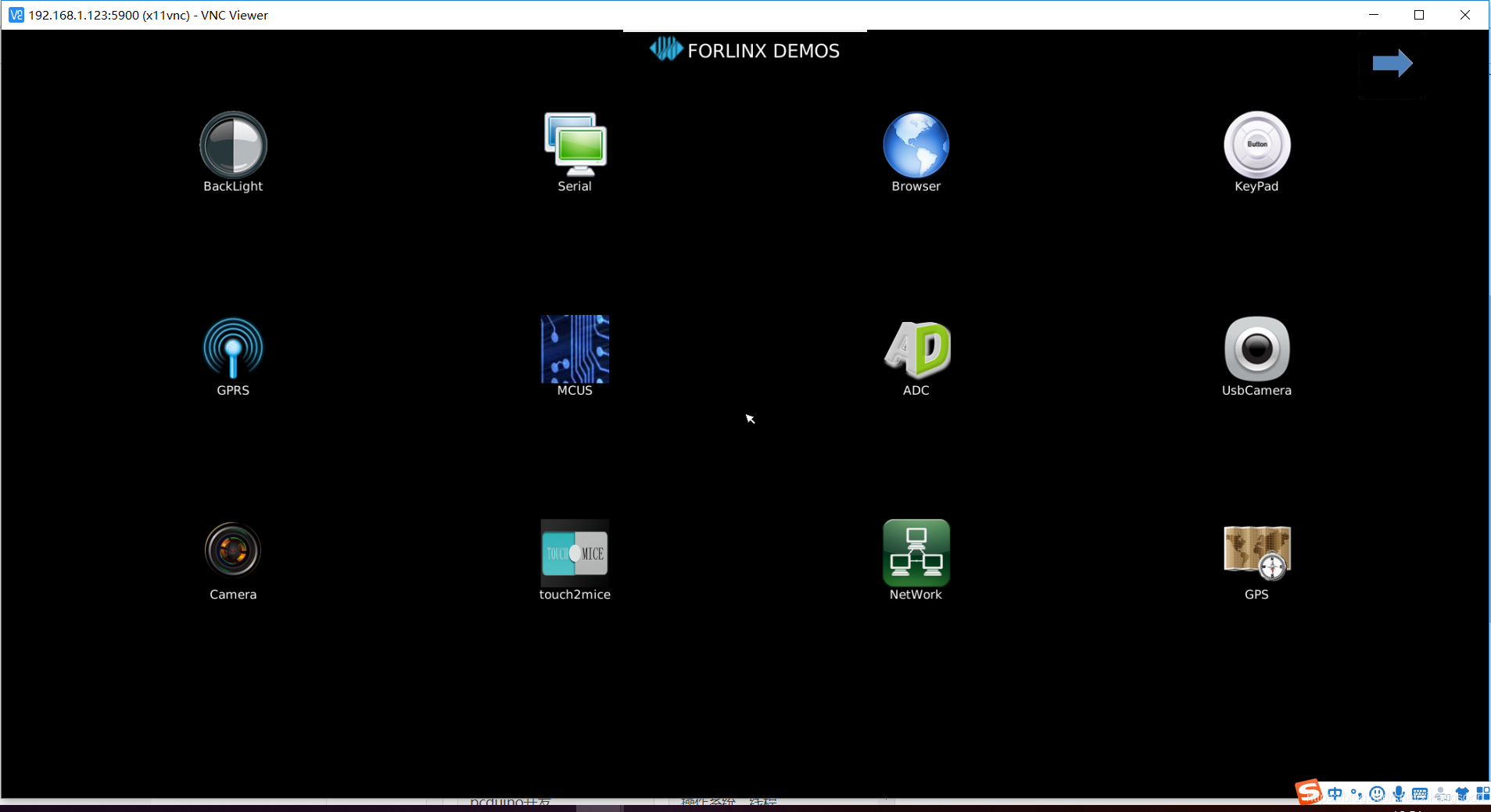
Task: Open Sogou soft keyboard icon
Action: [1420, 794]
